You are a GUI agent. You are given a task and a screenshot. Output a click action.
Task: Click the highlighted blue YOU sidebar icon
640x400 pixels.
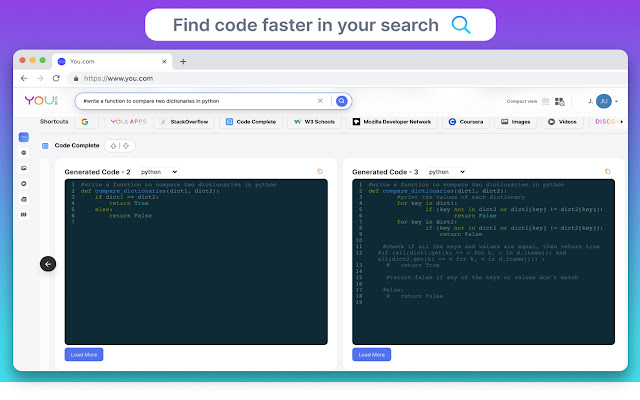[24, 137]
